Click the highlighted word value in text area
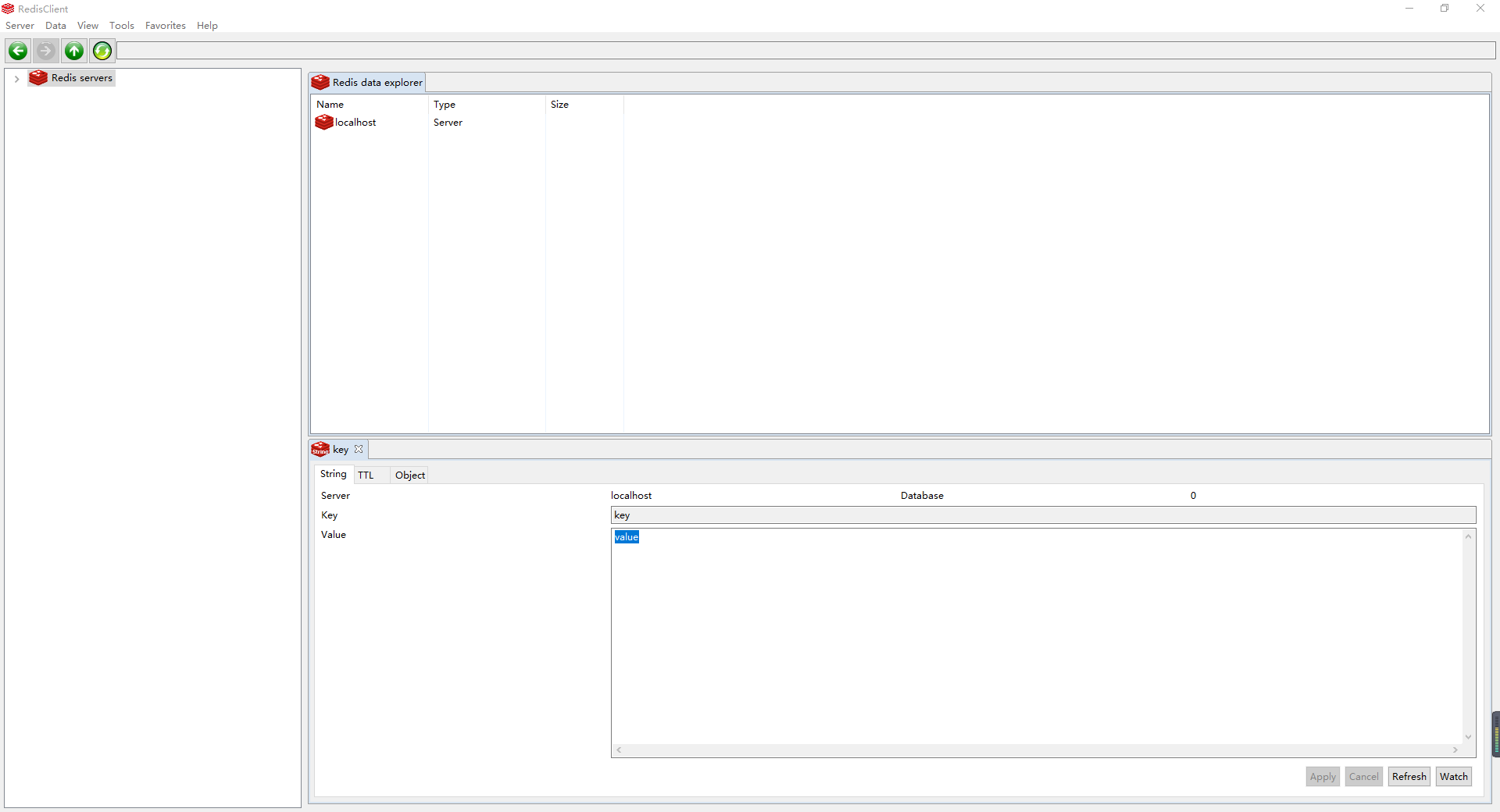Image resolution: width=1500 pixels, height=812 pixels. point(627,537)
